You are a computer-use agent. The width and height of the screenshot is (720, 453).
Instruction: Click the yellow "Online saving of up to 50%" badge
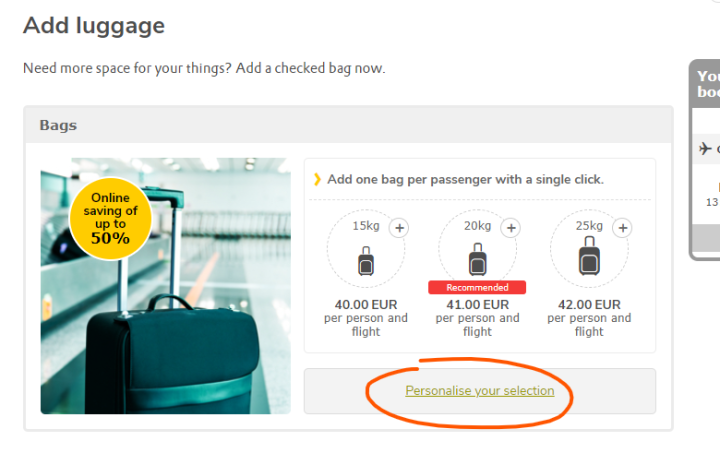click(110, 218)
